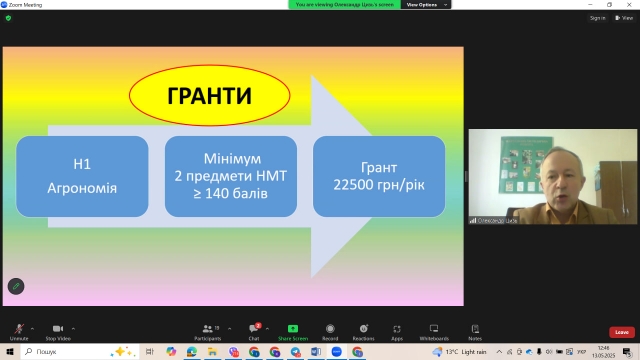The height and width of the screenshot is (360, 640).
Task: Switch to Zoom taskbar icon
Action: (337, 351)
